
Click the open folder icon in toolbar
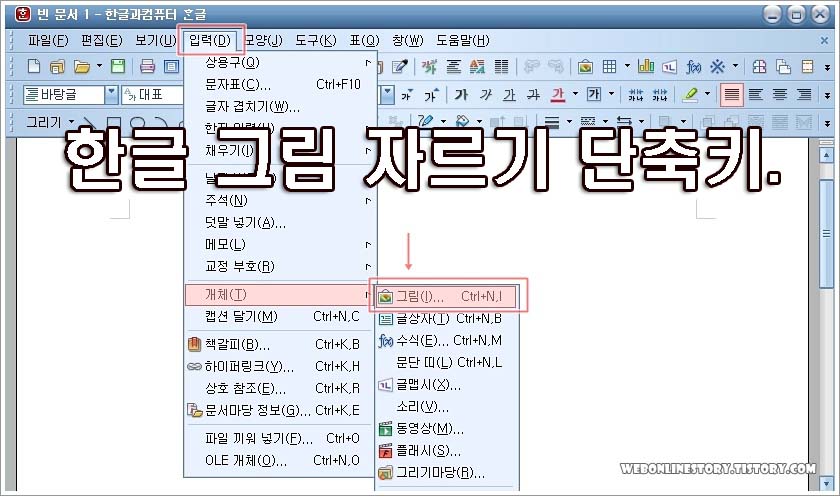pos(82,66)
